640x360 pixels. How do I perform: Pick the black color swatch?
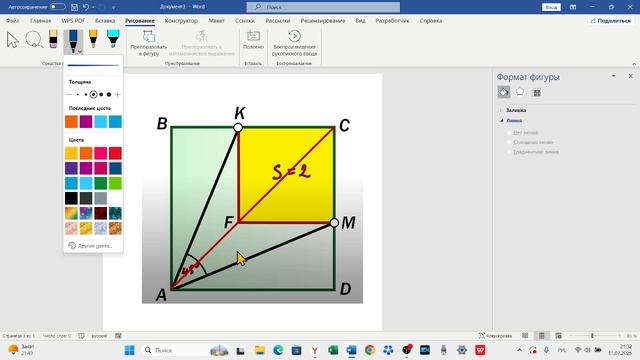71,198
